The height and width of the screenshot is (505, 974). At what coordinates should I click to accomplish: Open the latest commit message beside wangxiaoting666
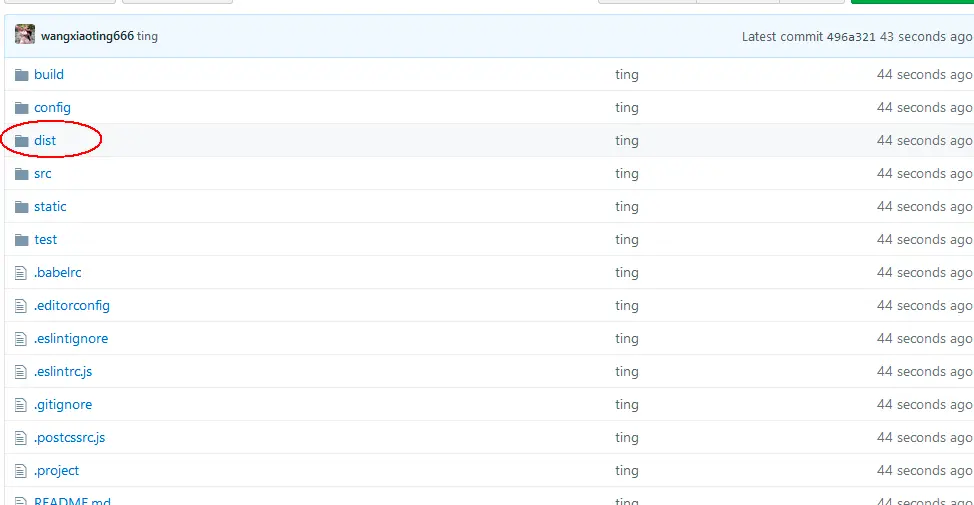click(147, 36)
